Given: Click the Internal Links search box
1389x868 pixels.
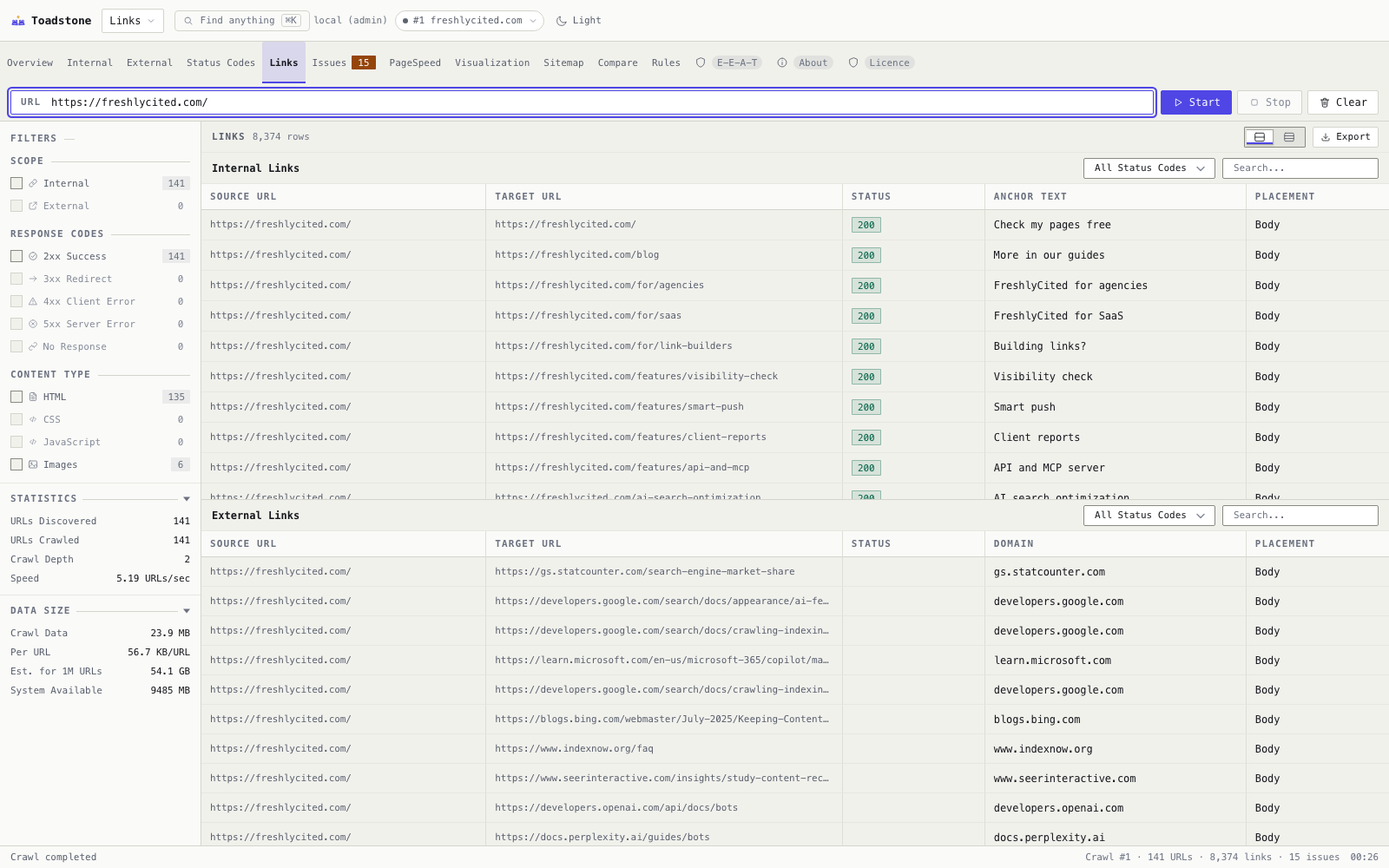Looking at the screenshot, I should click(x=1300, y=168).
